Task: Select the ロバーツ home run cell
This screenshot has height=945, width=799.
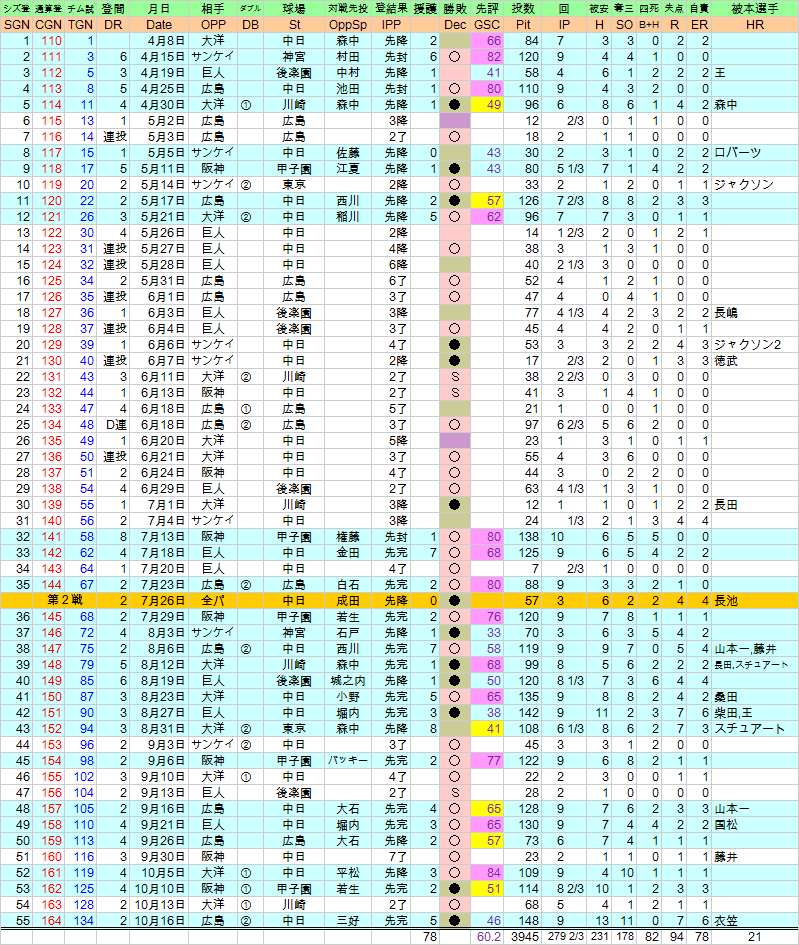Action: tap(754, 153)
